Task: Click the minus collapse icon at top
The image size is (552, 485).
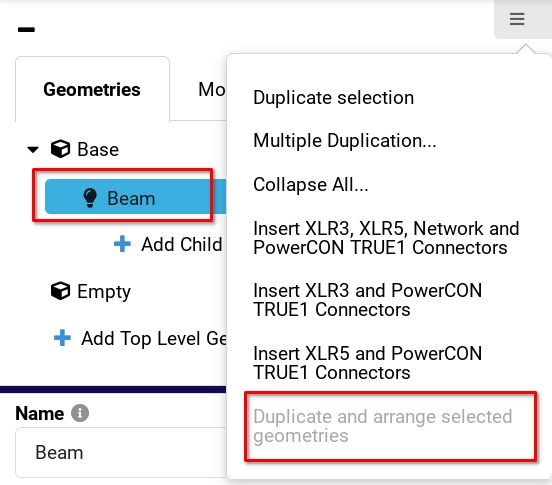Action: (26, 30)
